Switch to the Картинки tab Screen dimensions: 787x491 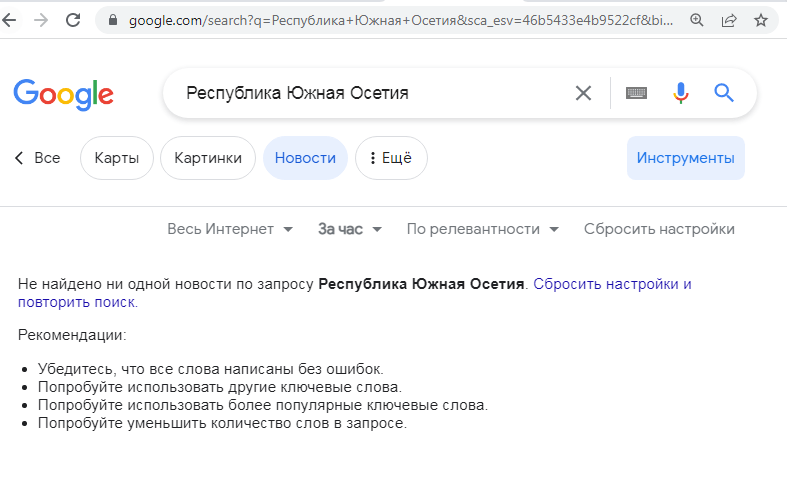[208, 158]
